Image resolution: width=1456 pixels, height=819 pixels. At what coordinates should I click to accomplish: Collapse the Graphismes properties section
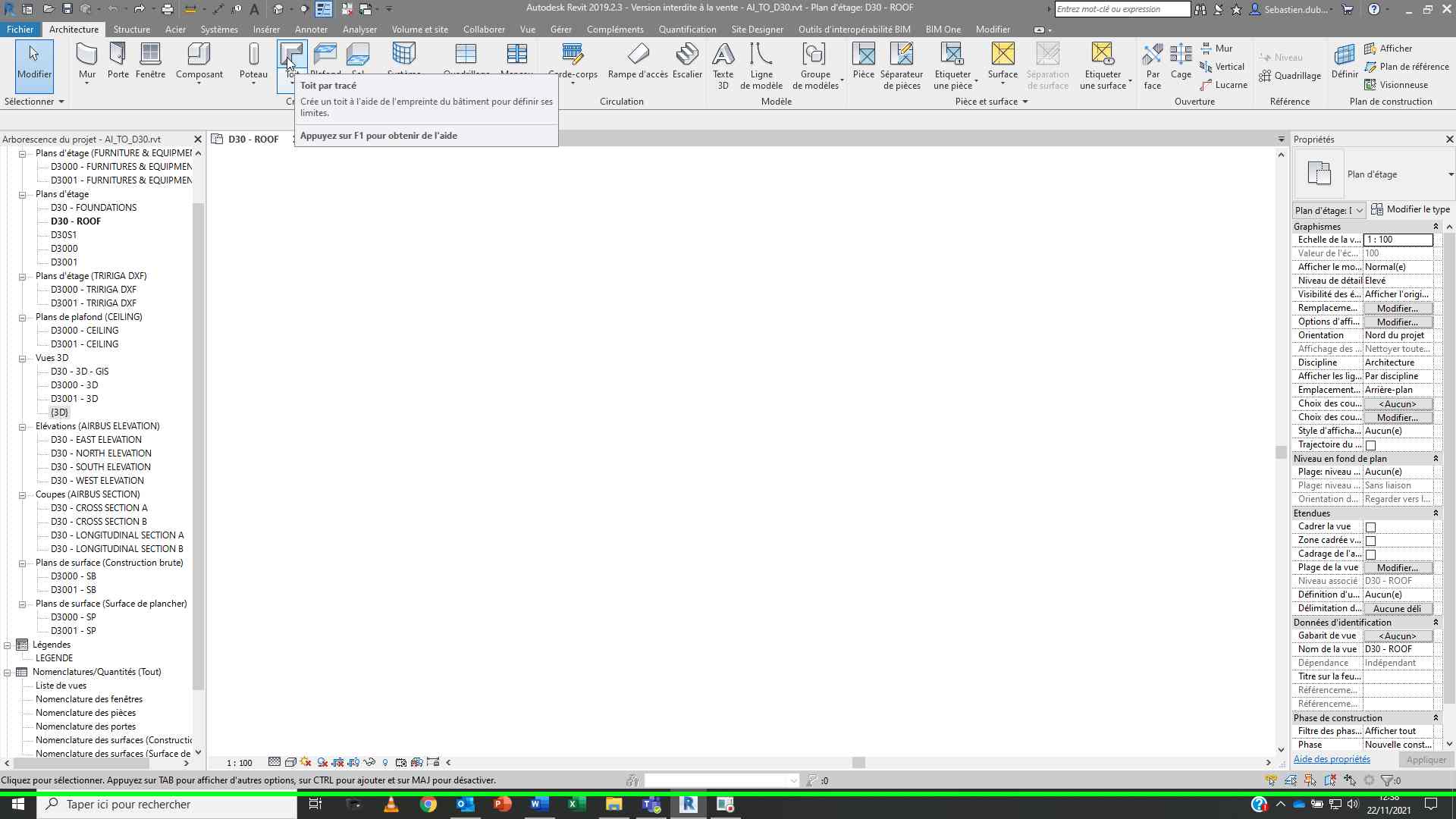point(1435,227)
